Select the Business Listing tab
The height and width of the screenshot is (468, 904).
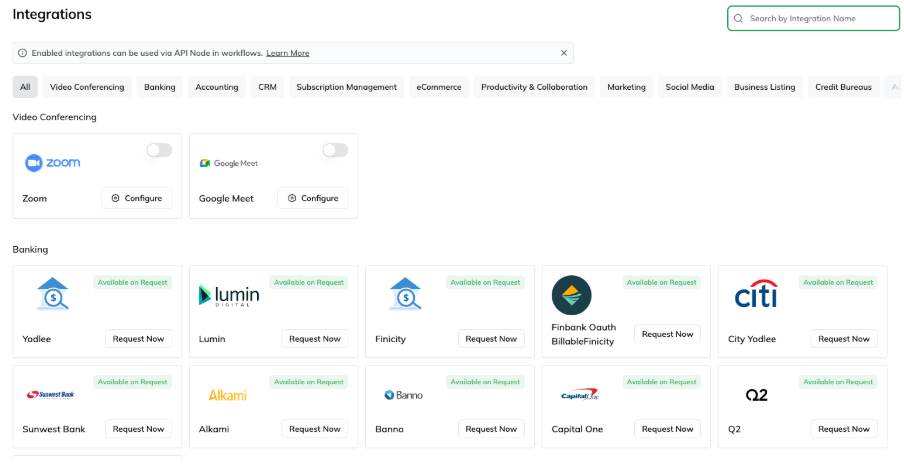764,87
